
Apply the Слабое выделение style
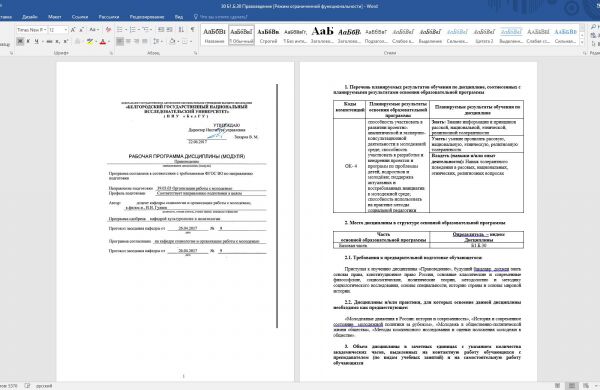(x=403, y=35)
